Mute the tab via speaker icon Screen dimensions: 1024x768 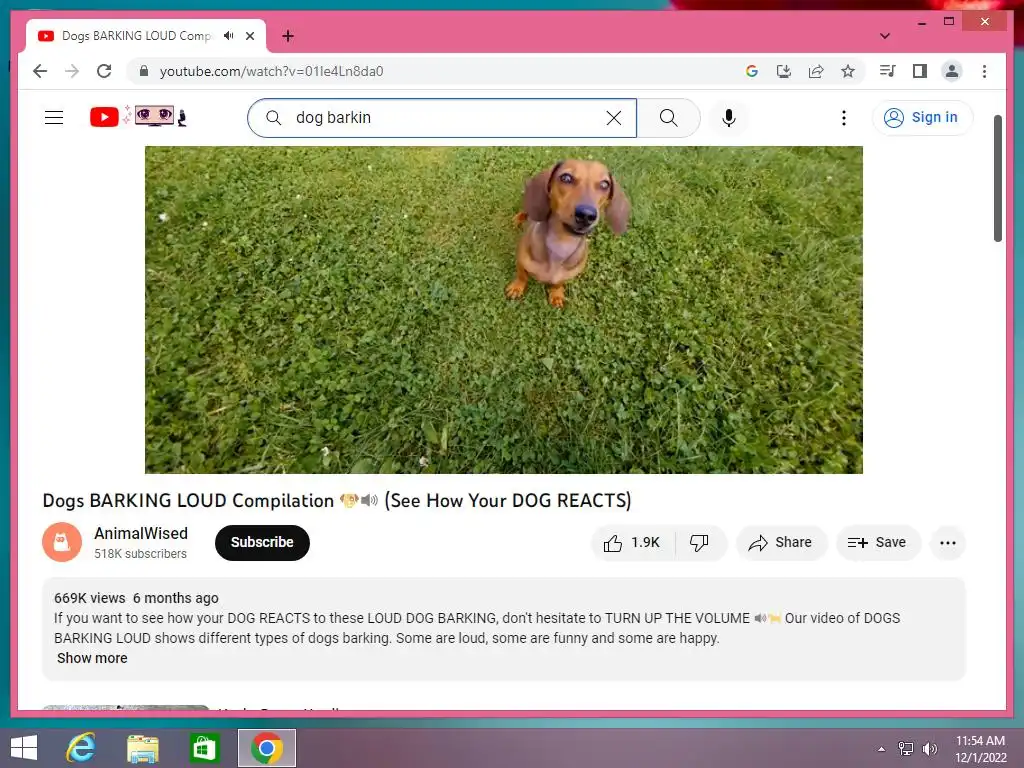click(x=228, y=36)
